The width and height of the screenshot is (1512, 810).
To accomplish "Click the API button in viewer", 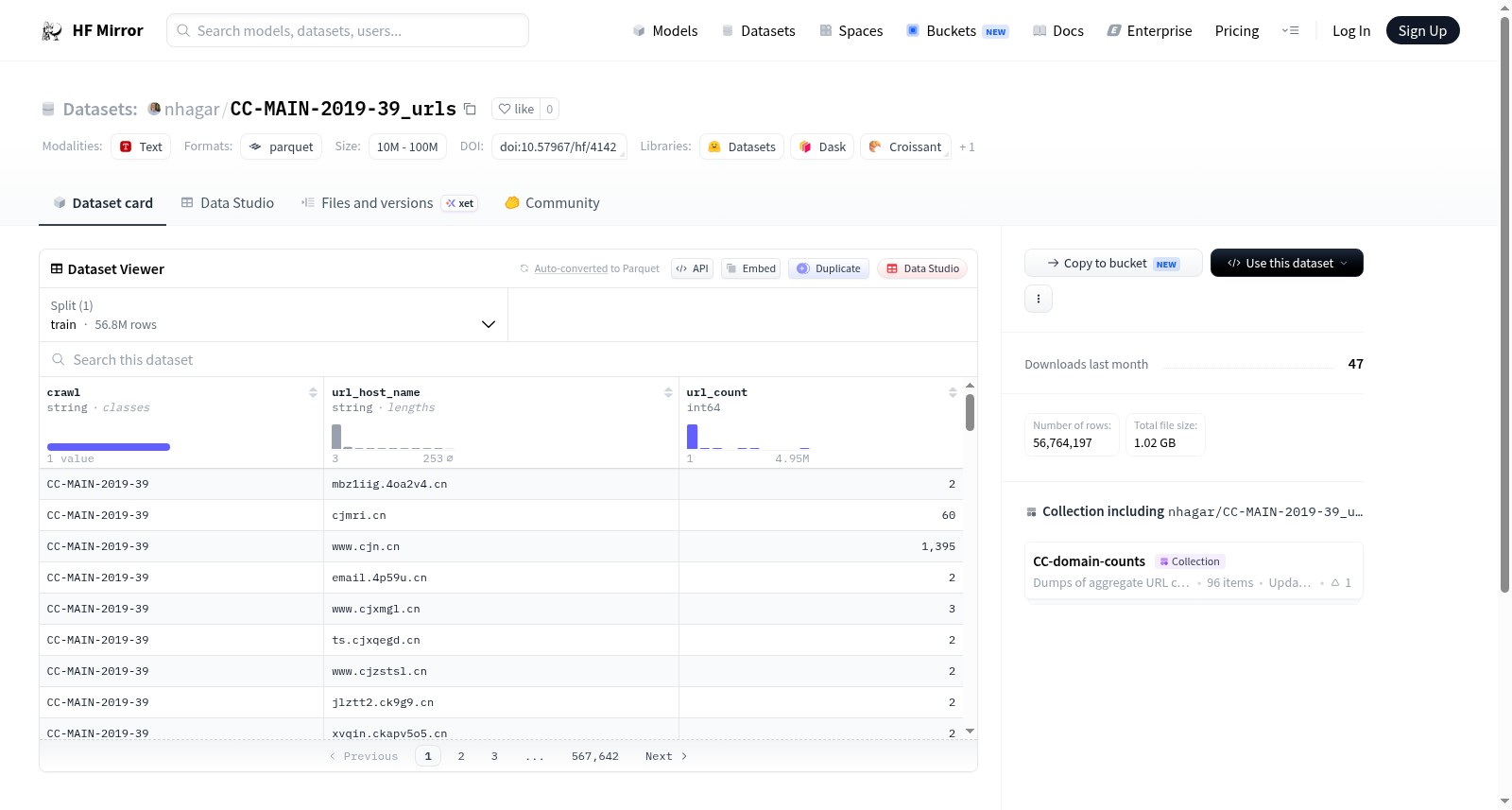I will tap(692, 268).
